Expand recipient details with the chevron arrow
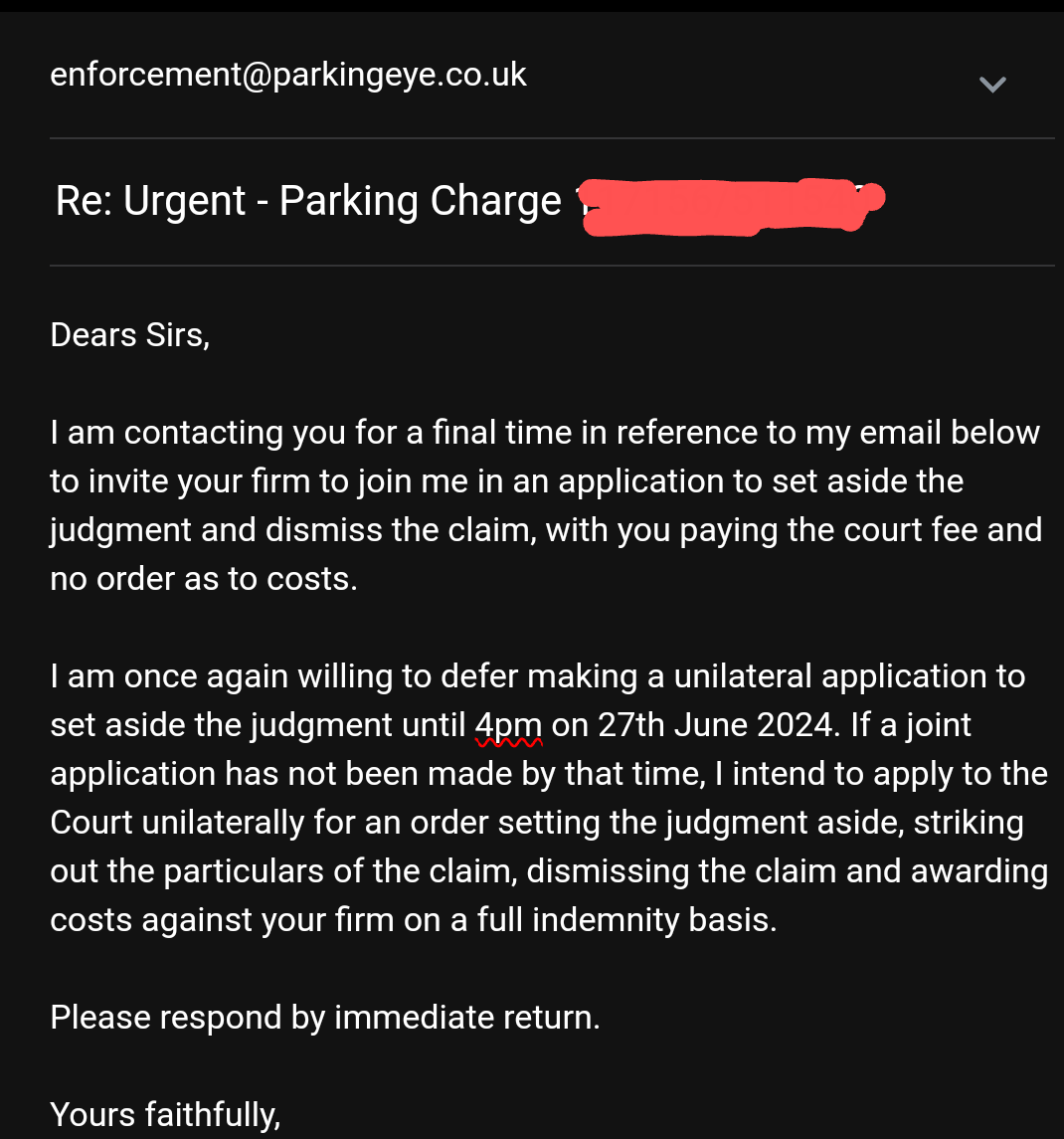The image size is (1064, 1139). click(992, 85)
